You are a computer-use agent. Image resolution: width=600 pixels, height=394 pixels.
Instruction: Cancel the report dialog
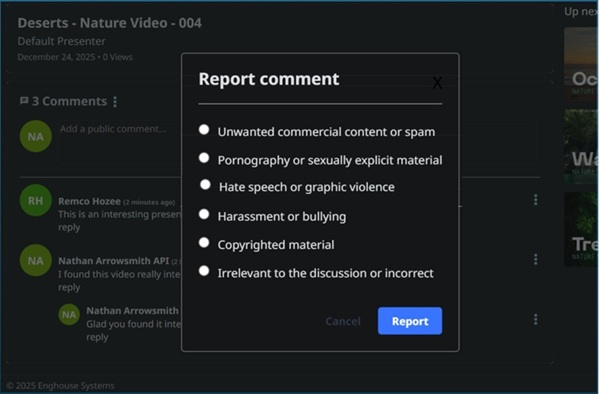pos(343,321)
